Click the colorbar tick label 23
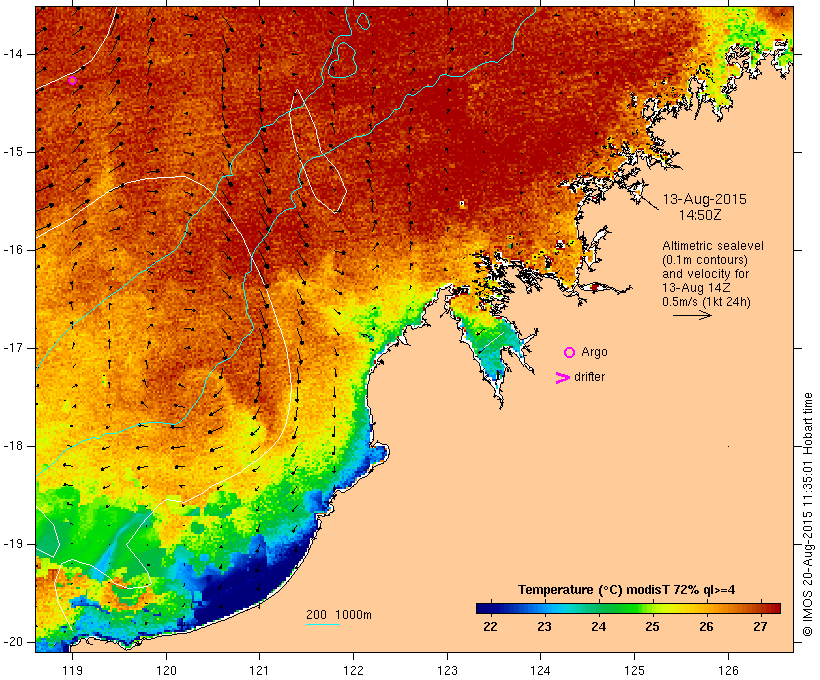The image size is (820, 680). pyautogui.click(x=544, y=627)
